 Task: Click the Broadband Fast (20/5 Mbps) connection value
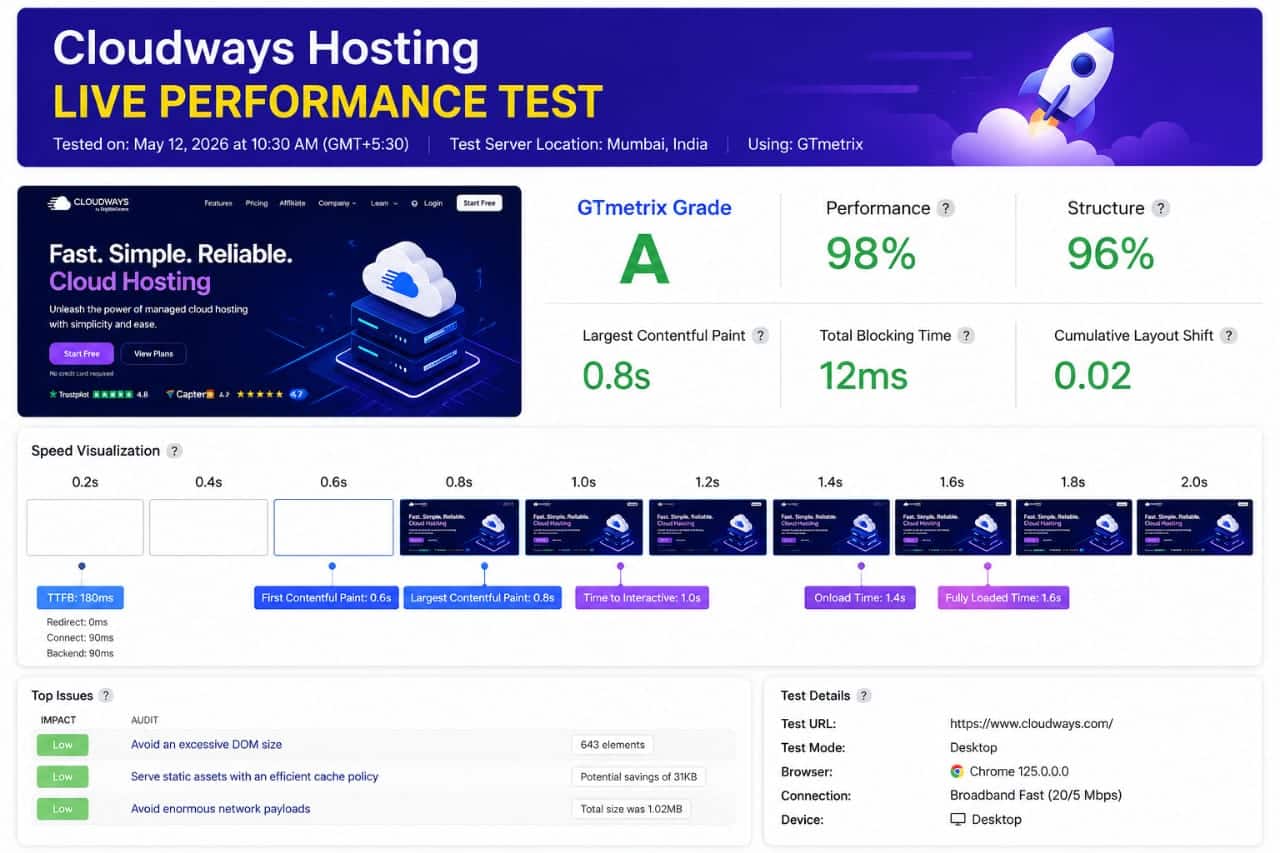pyautogui.click(x=1036, y=795)
